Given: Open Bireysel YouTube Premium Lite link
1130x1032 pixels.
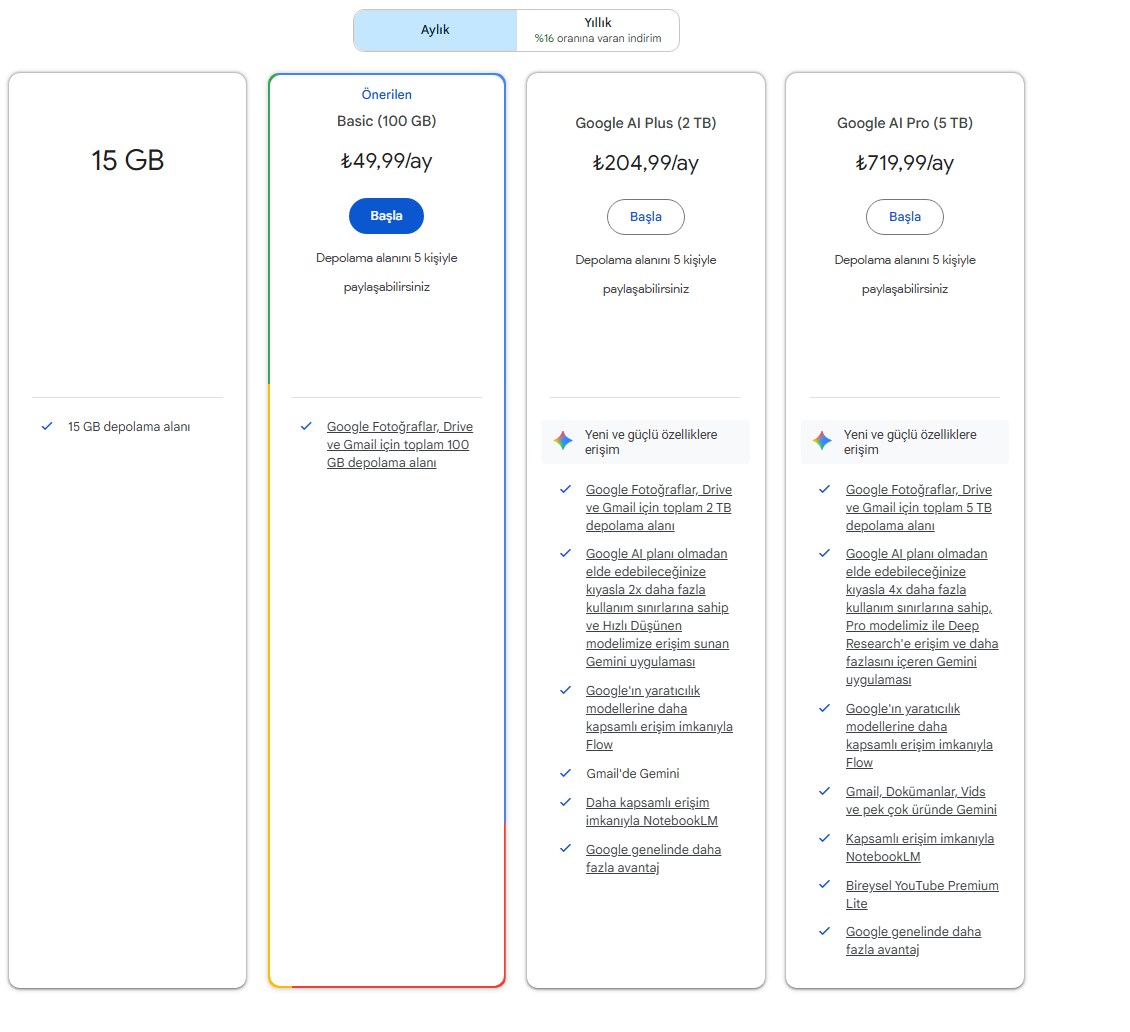Looking at the screenshot, I should (922, 894).
